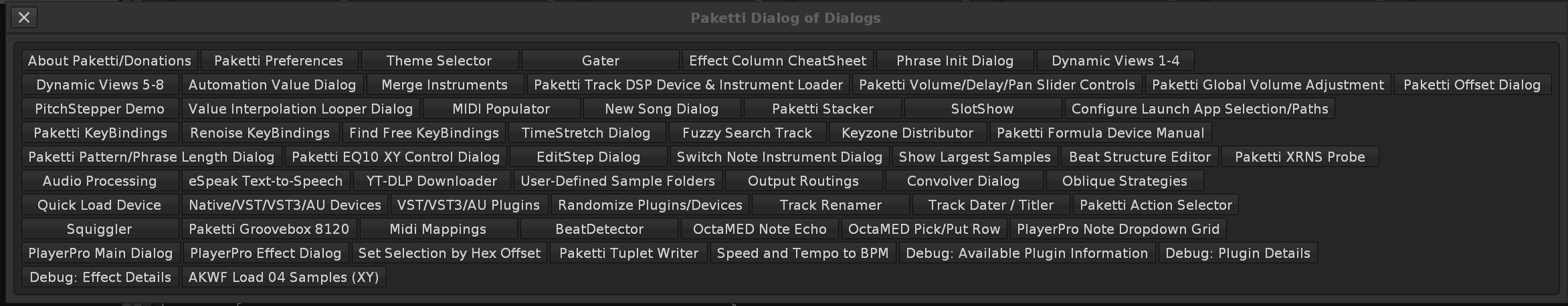Screen dimensions: 1568x306
Task: Open the Paketti Groovebox 8120
Action: click(268, 229)
